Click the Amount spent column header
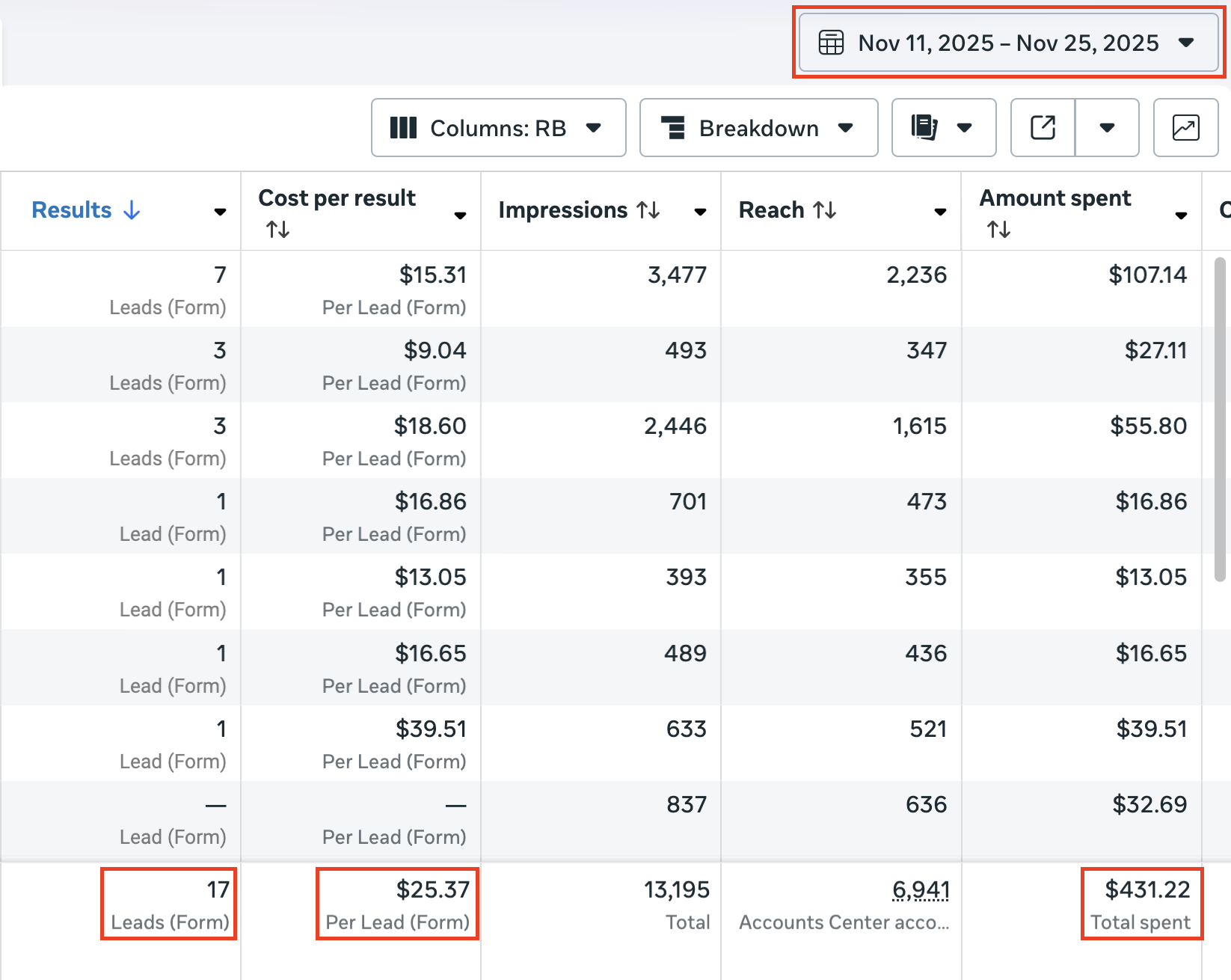Viewport: 1231px width, 980px height. 1055,198
